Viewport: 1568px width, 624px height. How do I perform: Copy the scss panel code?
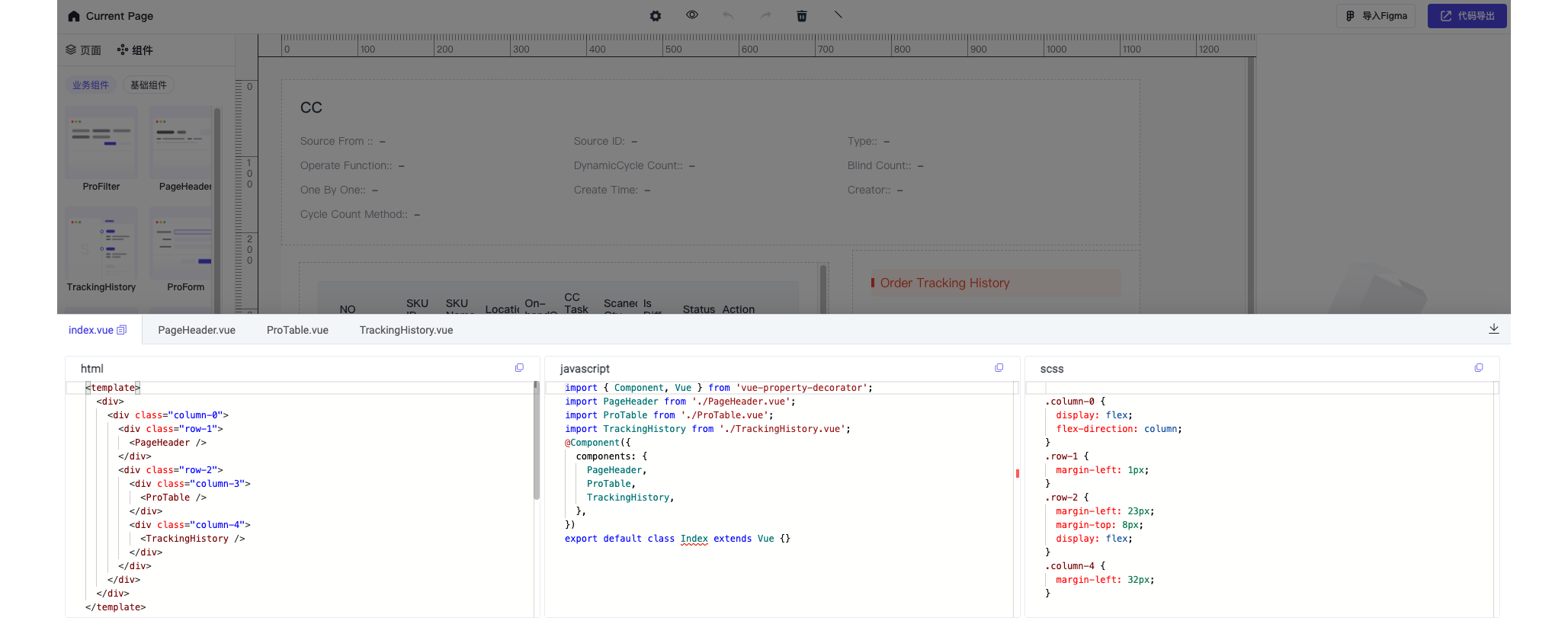coord(1478,368)
